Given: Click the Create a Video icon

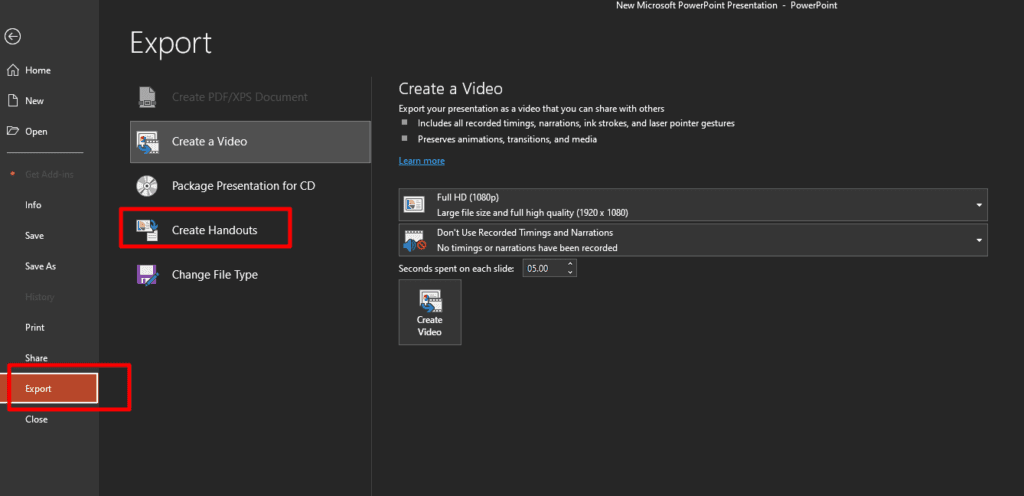Looking at the screenshot, I should (148, 141).
